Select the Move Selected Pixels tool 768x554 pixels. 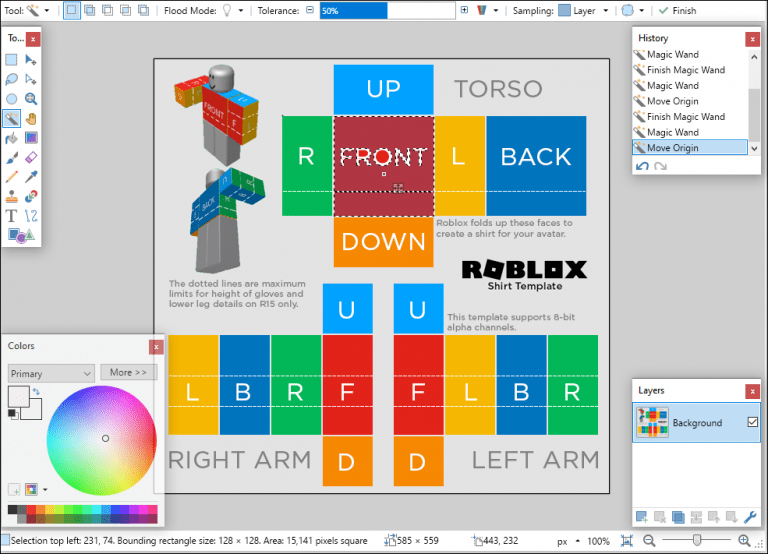[30, 60]
